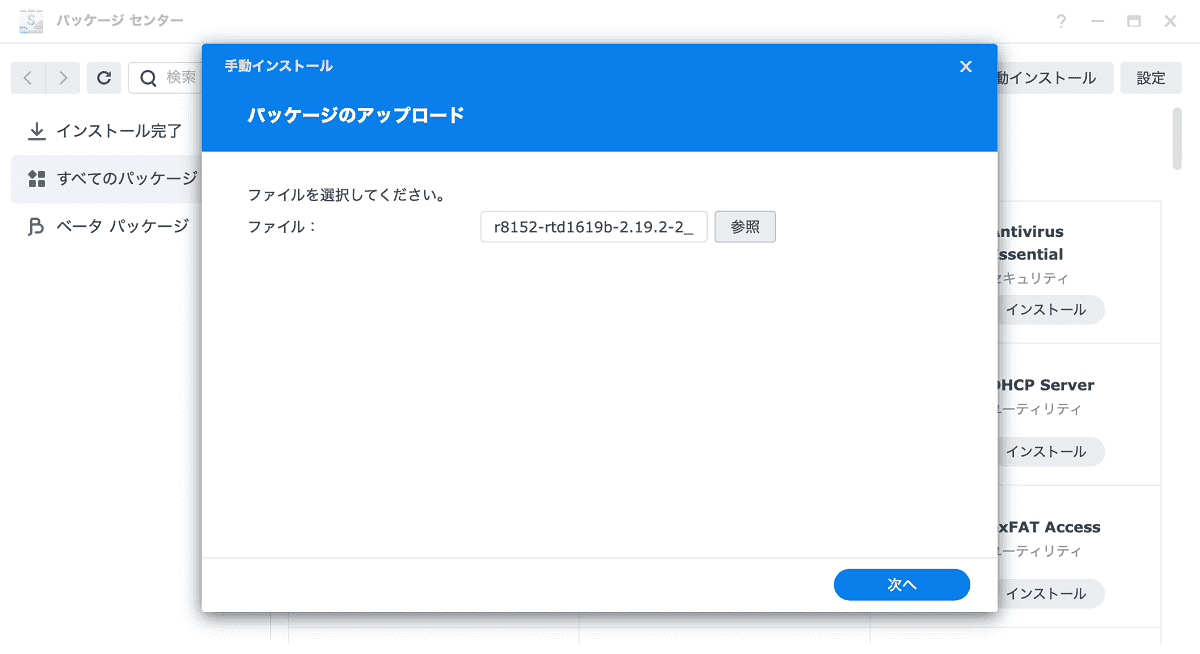Minimize the Package Center window
Screen dimensions: 1200x654
(1098, 21)
